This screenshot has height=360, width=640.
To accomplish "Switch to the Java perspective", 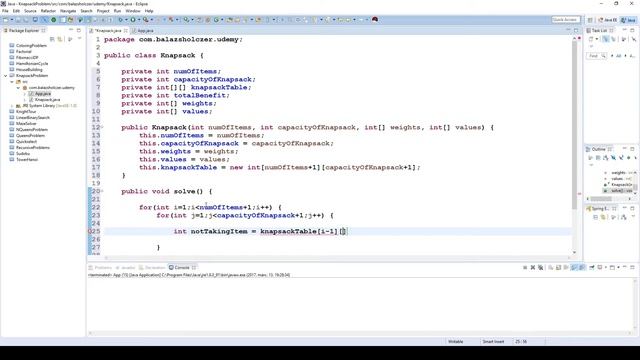I will 628,20.
